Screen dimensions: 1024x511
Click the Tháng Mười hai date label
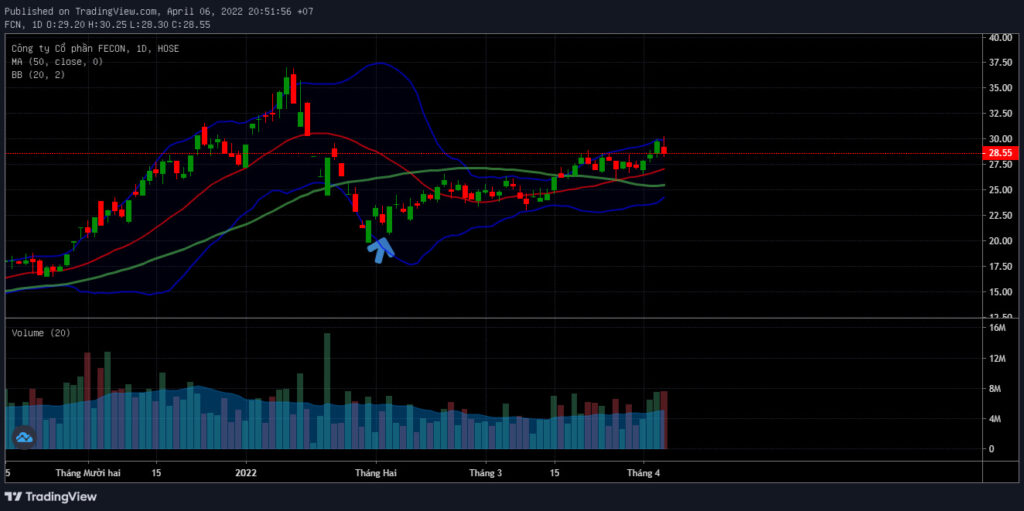[88, 472]
